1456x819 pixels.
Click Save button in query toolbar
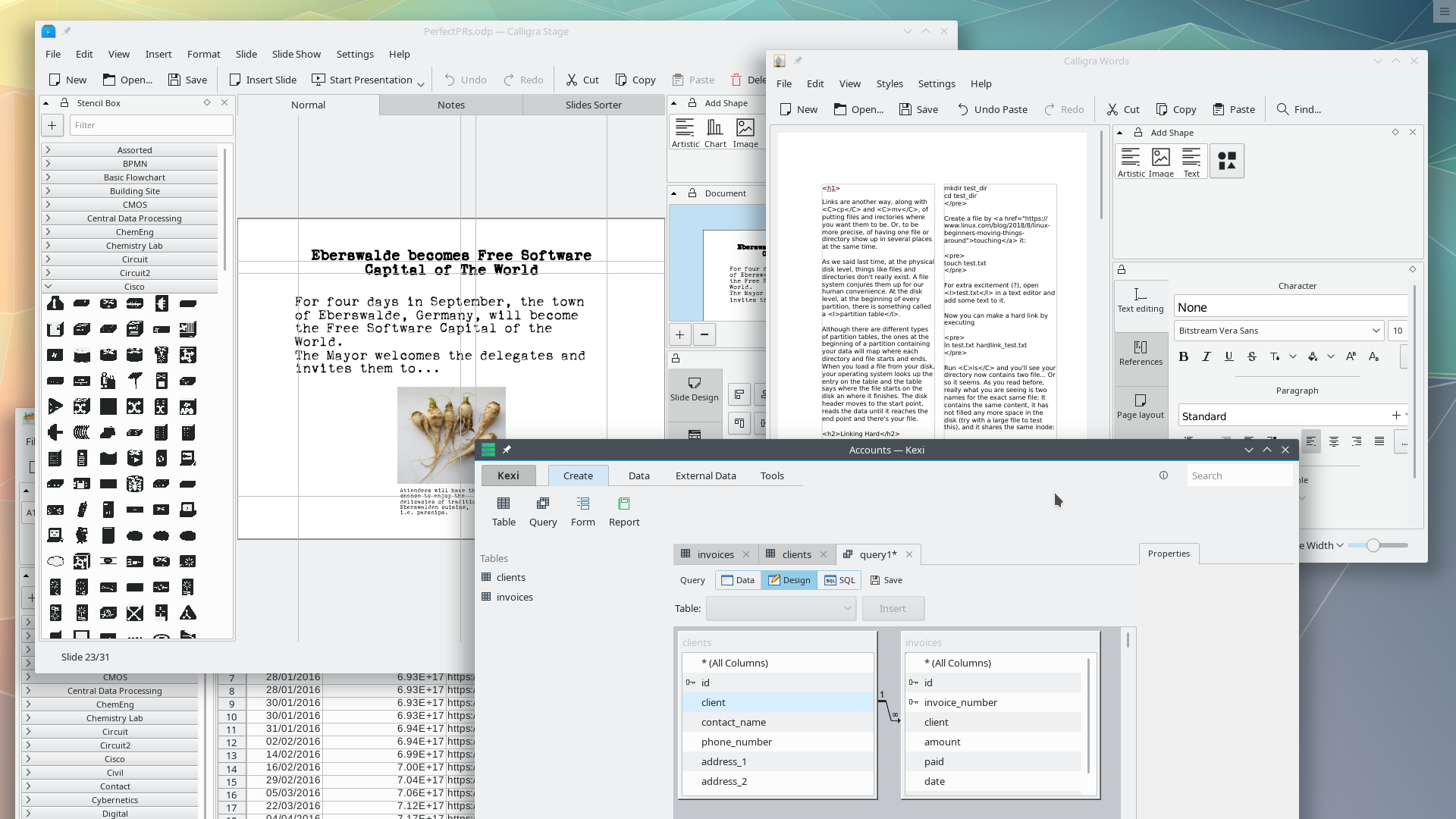pos(886,580)
